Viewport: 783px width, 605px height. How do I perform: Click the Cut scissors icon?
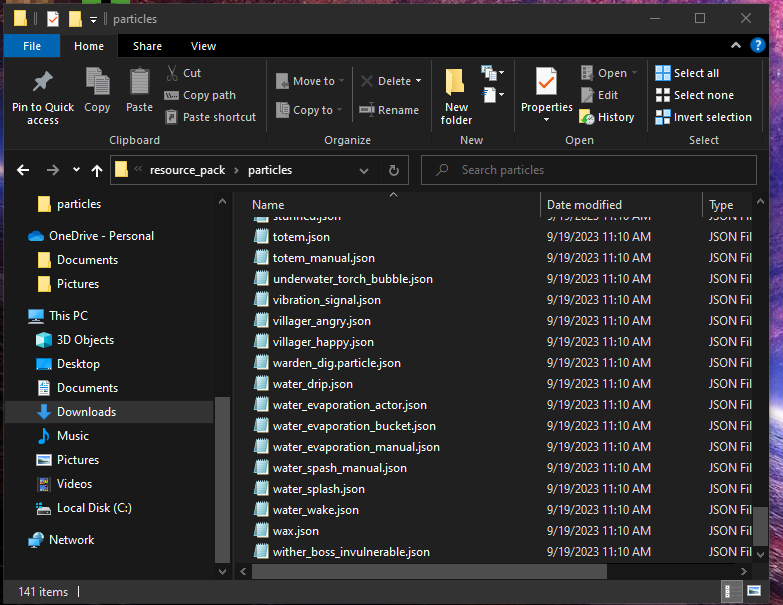(172, 73)
